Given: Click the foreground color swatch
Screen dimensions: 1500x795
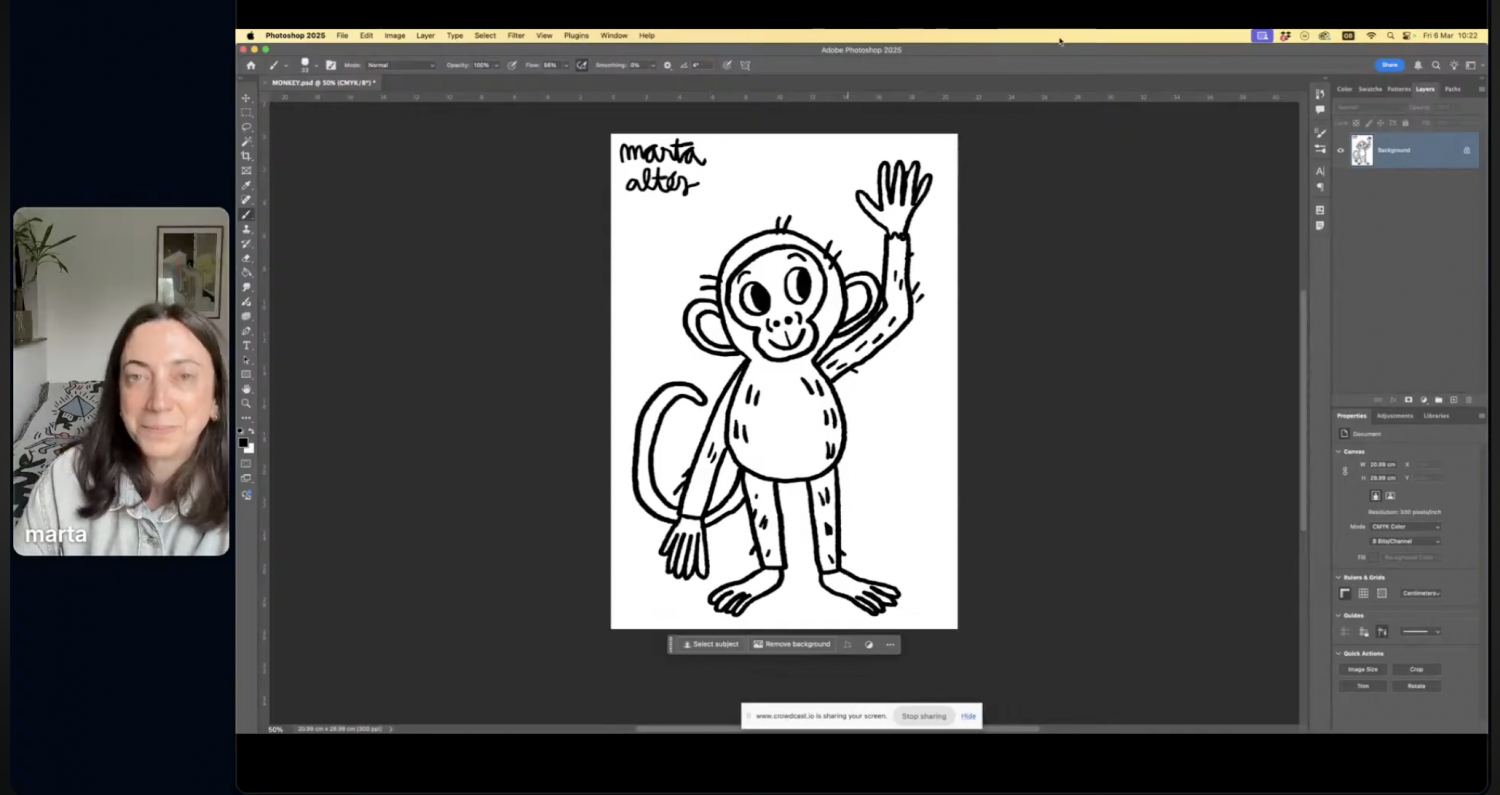Looking at the screenshot, I should tap(243, 442).
